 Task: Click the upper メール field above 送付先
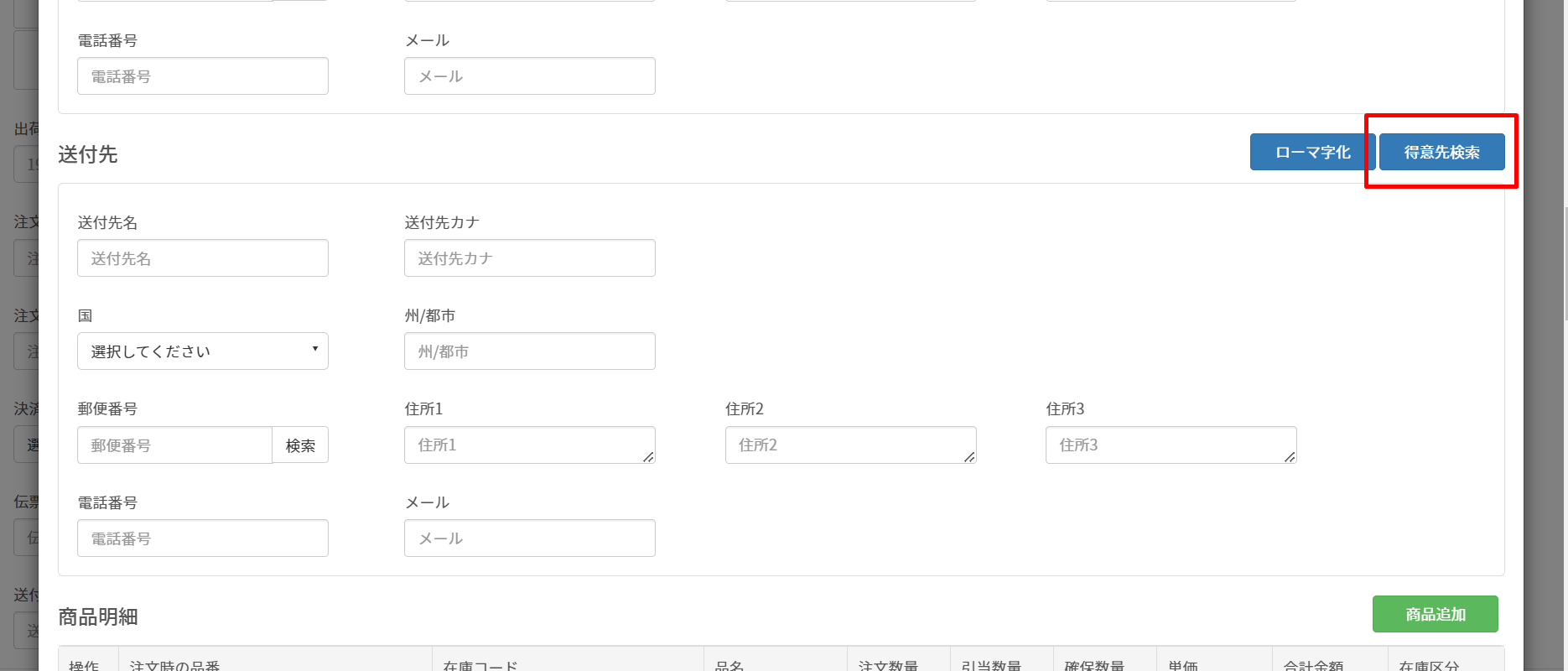[530, 76]
